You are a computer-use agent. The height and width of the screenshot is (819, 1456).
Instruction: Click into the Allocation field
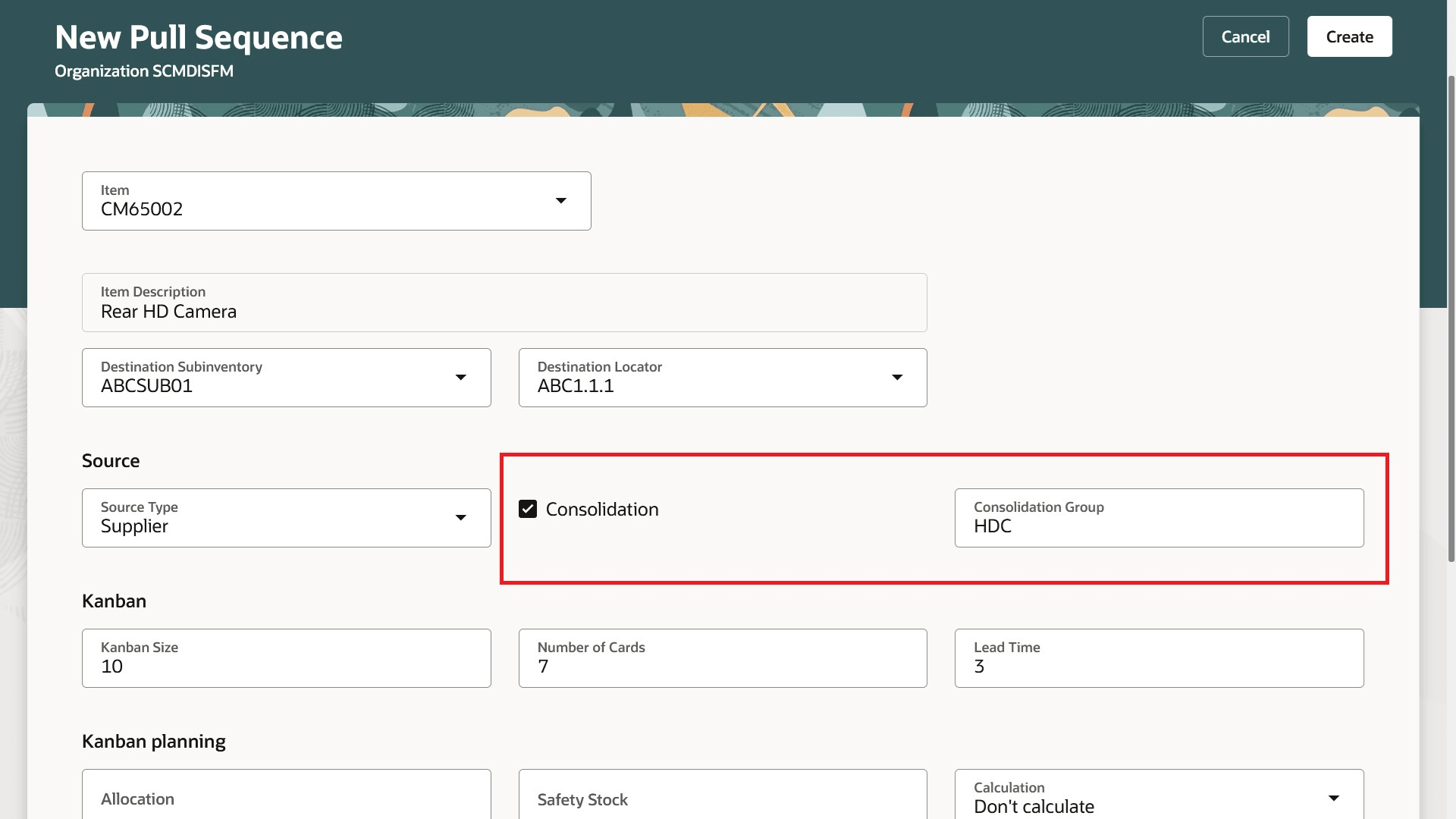(287, 795)
